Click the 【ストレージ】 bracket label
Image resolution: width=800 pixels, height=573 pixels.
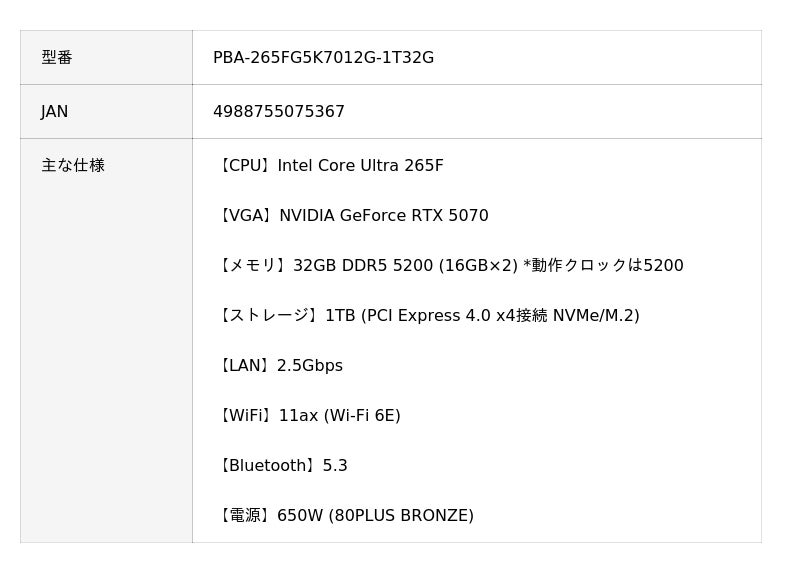[268, 316]
